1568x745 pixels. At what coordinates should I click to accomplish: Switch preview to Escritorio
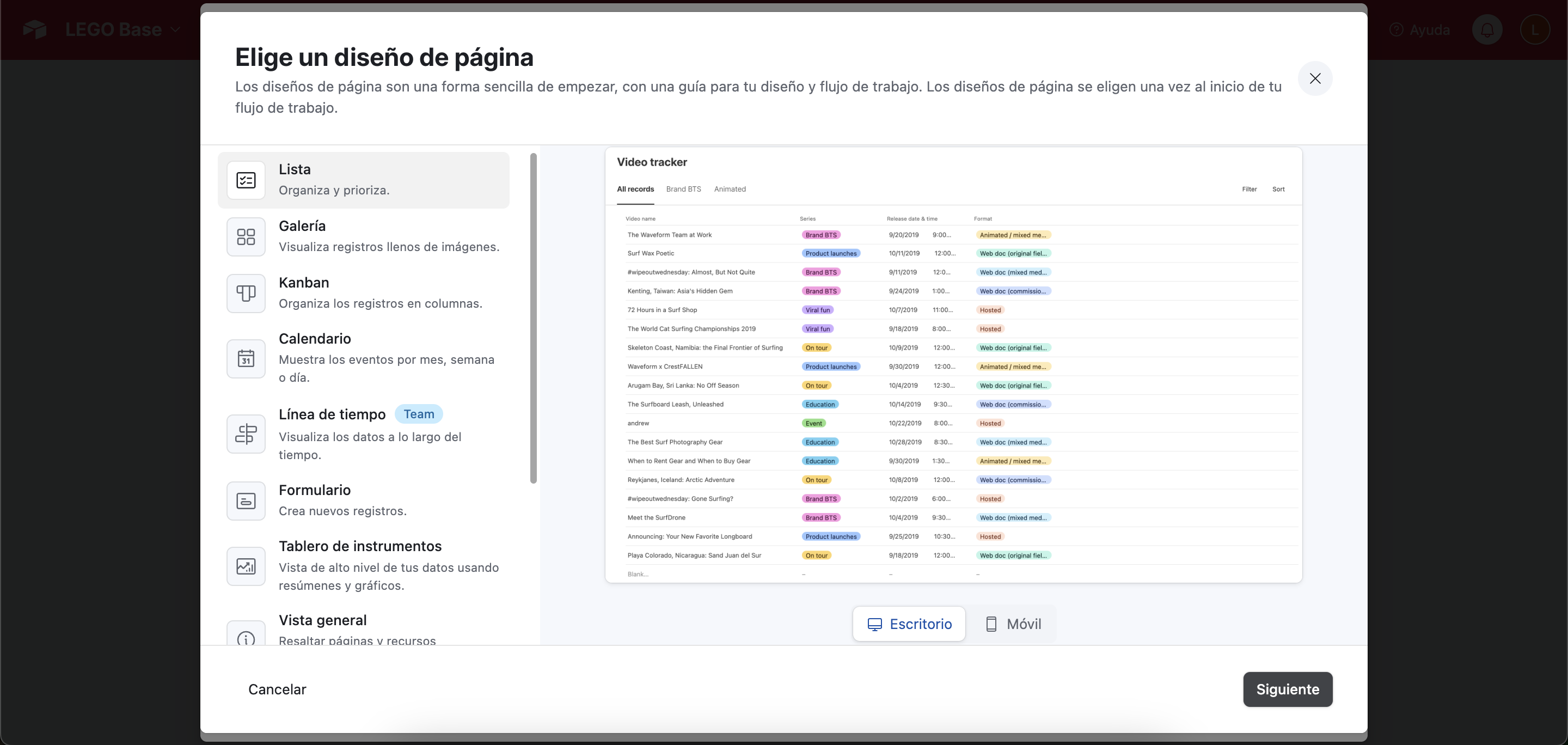pyautogui.click(x=909, y=624)
